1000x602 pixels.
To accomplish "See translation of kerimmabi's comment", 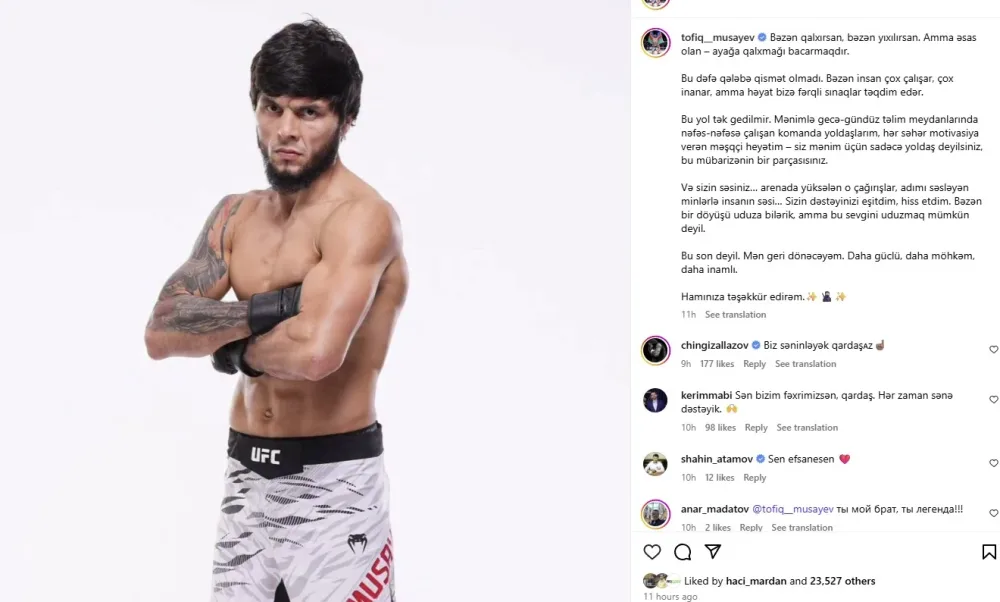I will click(807, 428).
